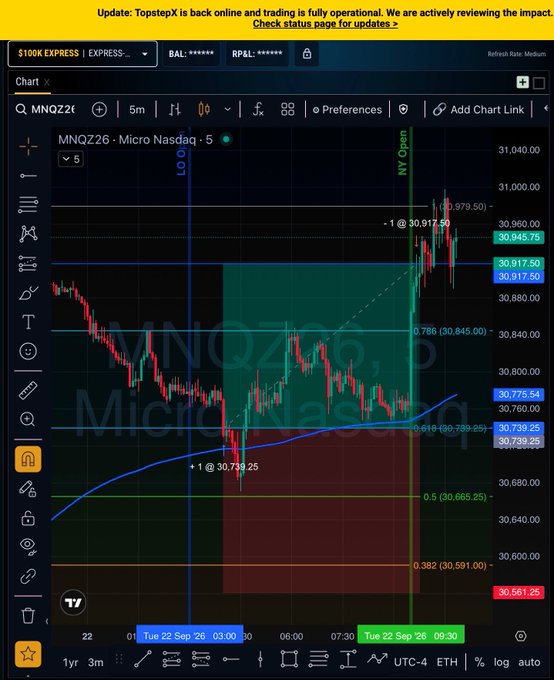This screenshot has height=680, width=554.
Task: Click the red 30,561.25 stop price label
Action: pos(519,592)
